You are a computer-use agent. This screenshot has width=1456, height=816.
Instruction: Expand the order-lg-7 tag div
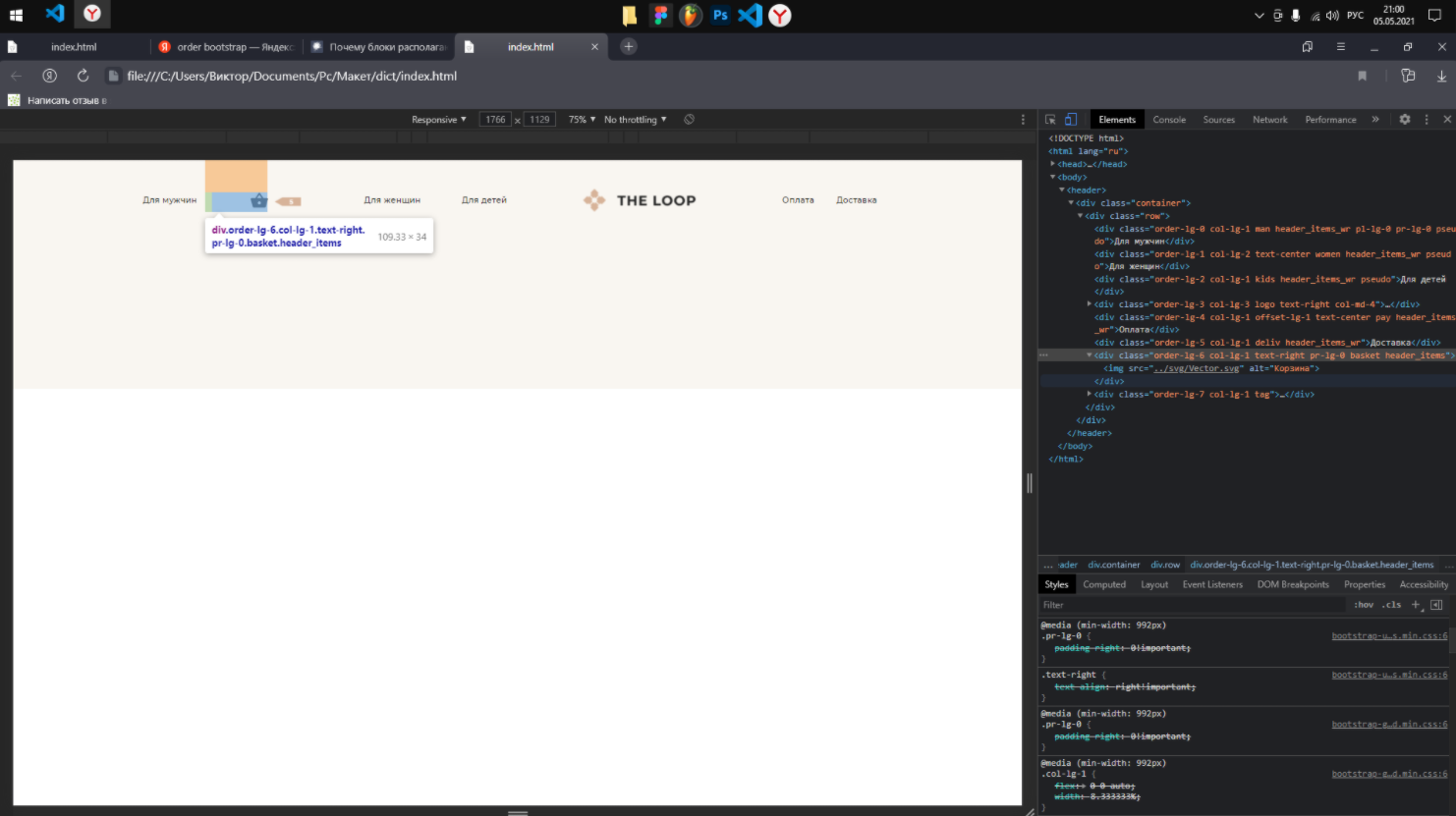(1090, 394)
